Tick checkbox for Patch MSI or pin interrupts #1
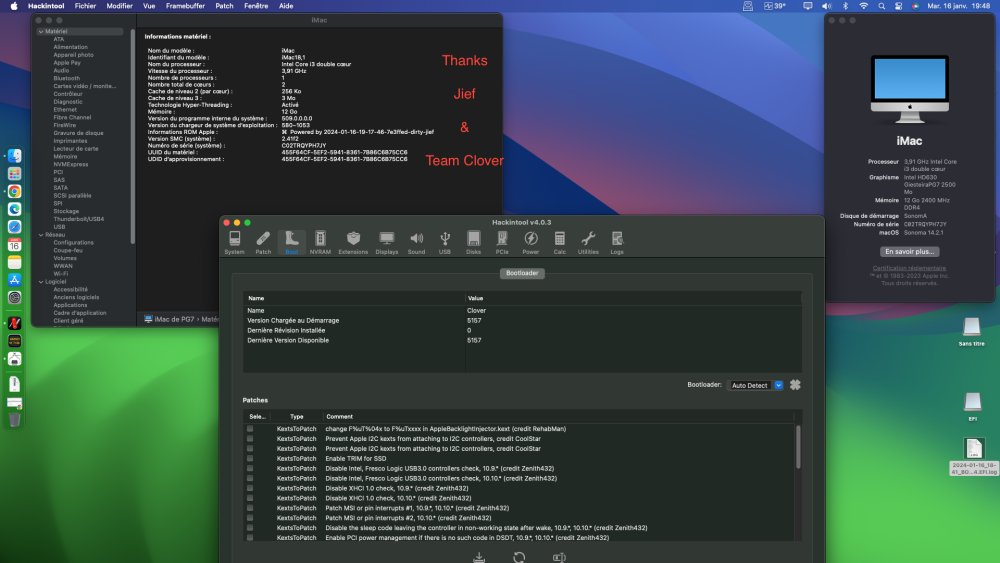Image resolution: width=1000 pixels, height=563 pixels. tap(250, 508)
